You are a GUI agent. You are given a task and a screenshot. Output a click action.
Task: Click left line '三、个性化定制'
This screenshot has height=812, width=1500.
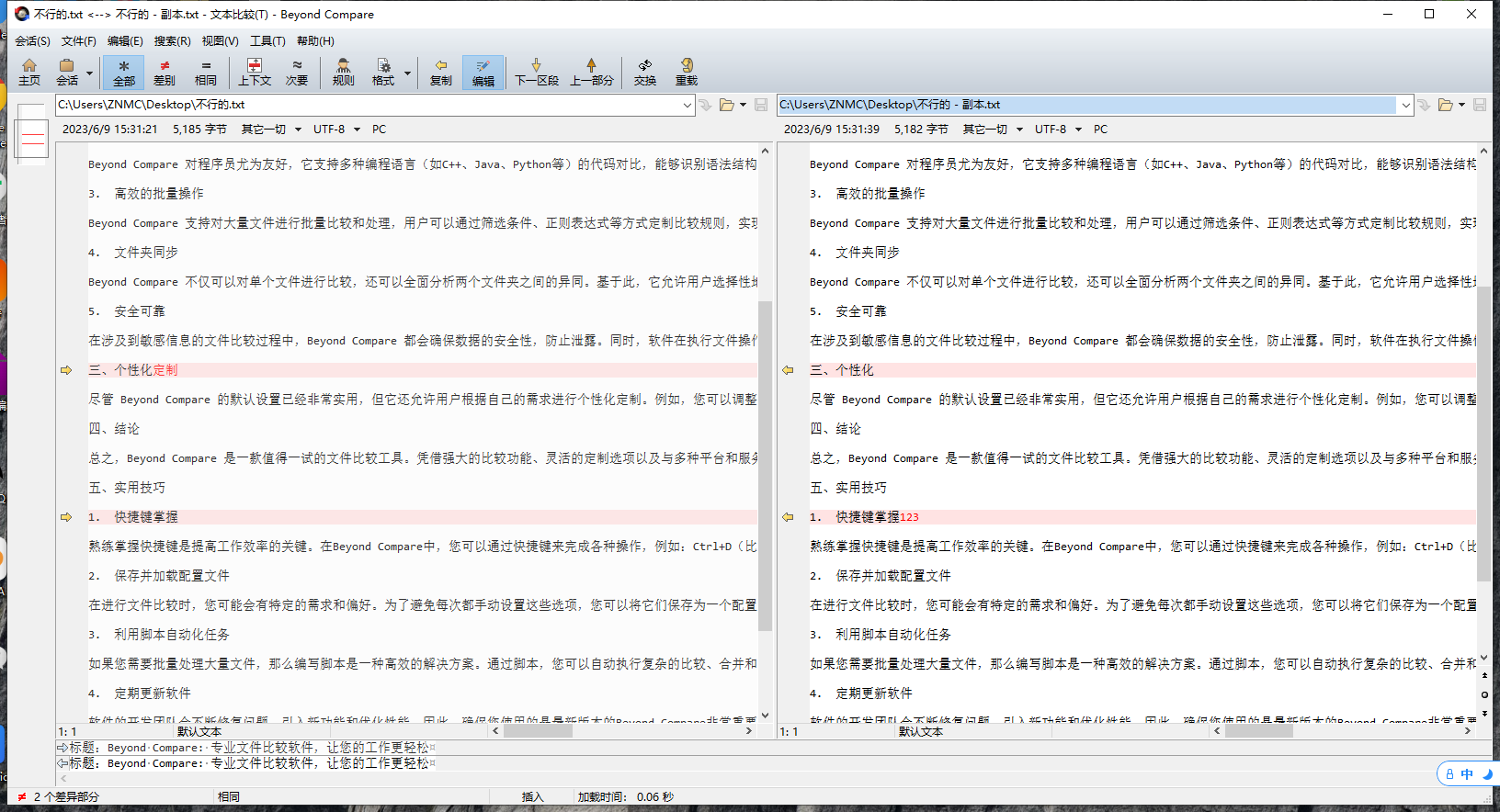[x=133, y=370]
